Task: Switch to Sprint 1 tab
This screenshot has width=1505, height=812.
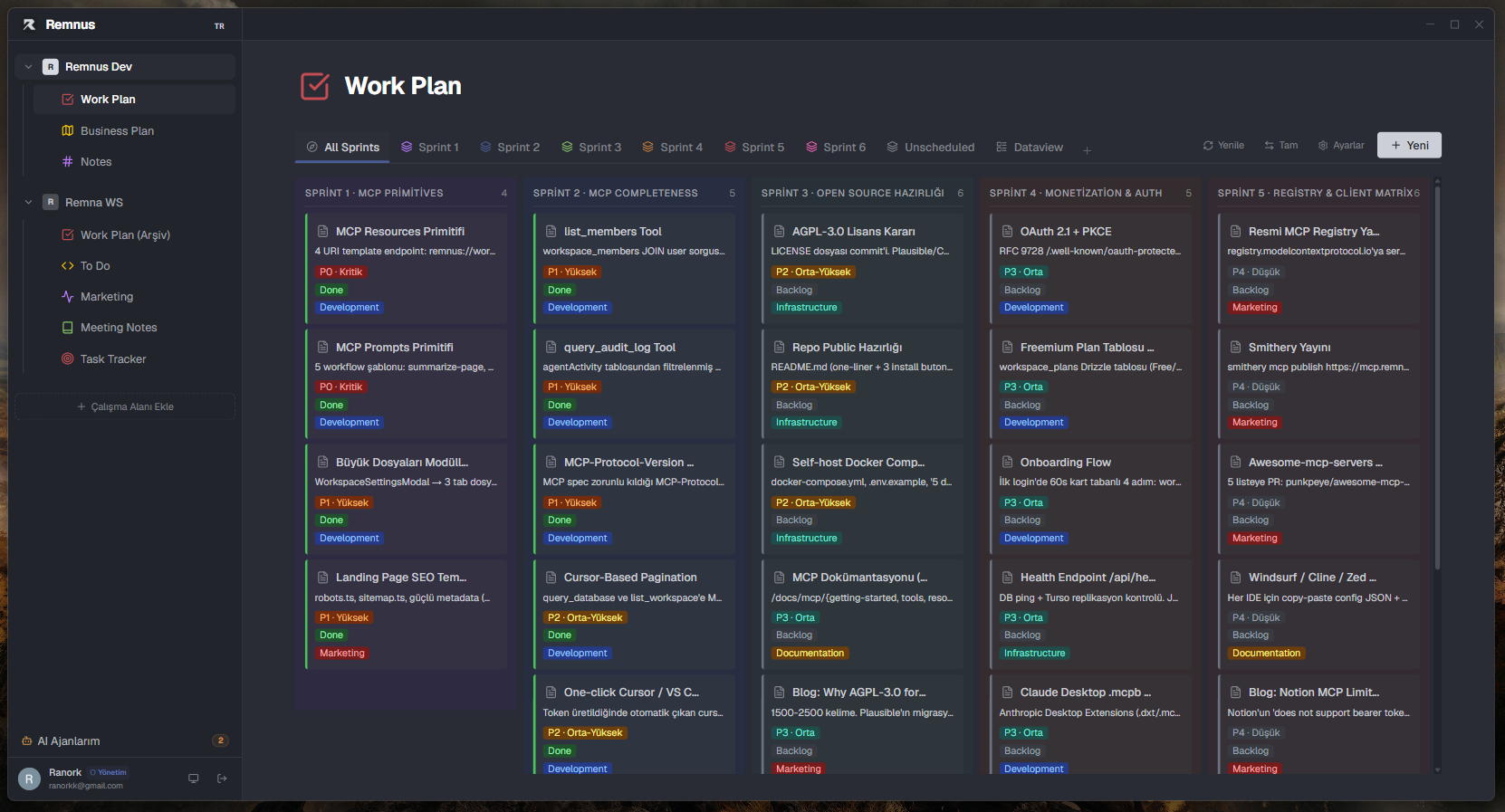Action: coord(430,148)
